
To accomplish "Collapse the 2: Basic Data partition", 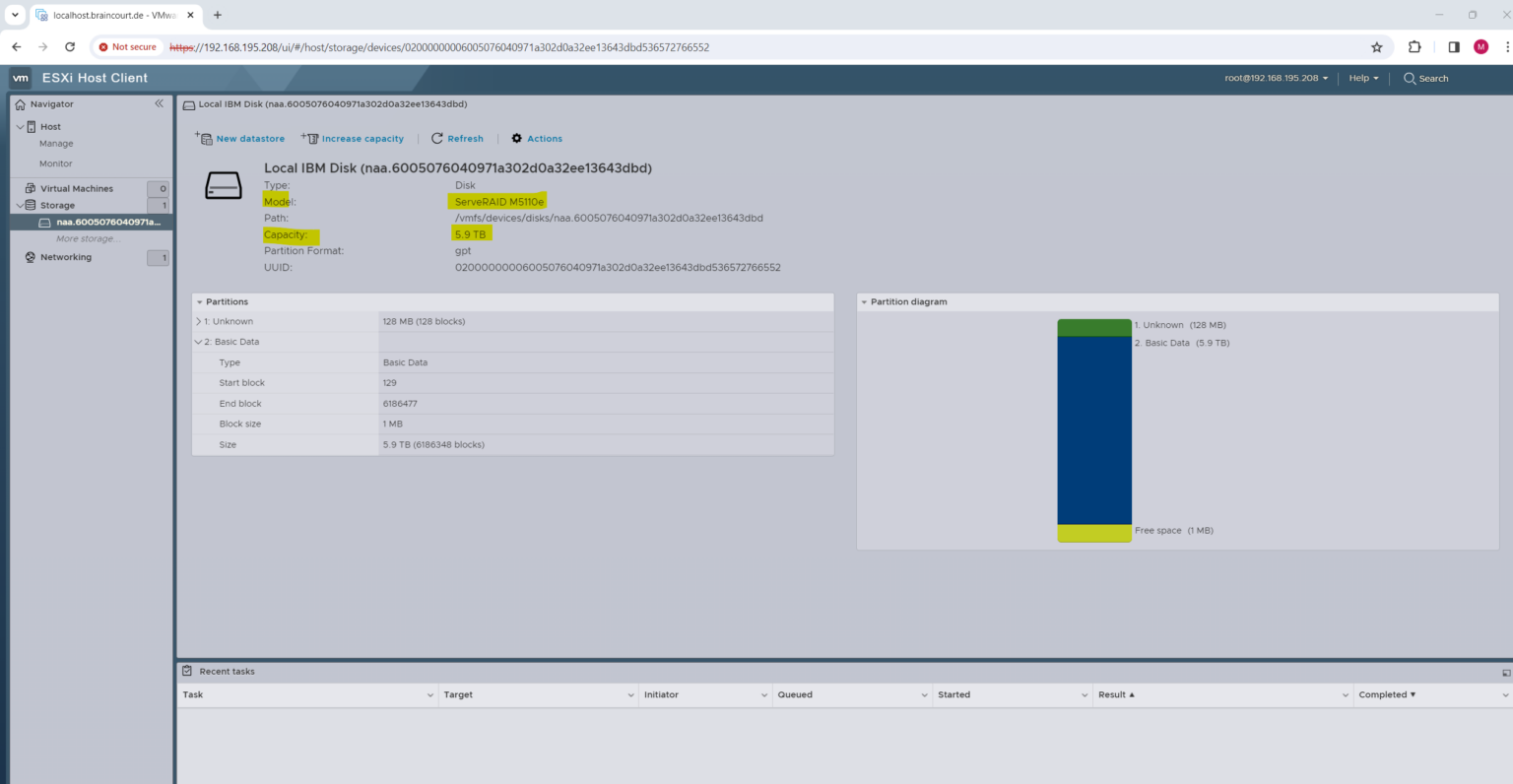I will click(198, 341).
